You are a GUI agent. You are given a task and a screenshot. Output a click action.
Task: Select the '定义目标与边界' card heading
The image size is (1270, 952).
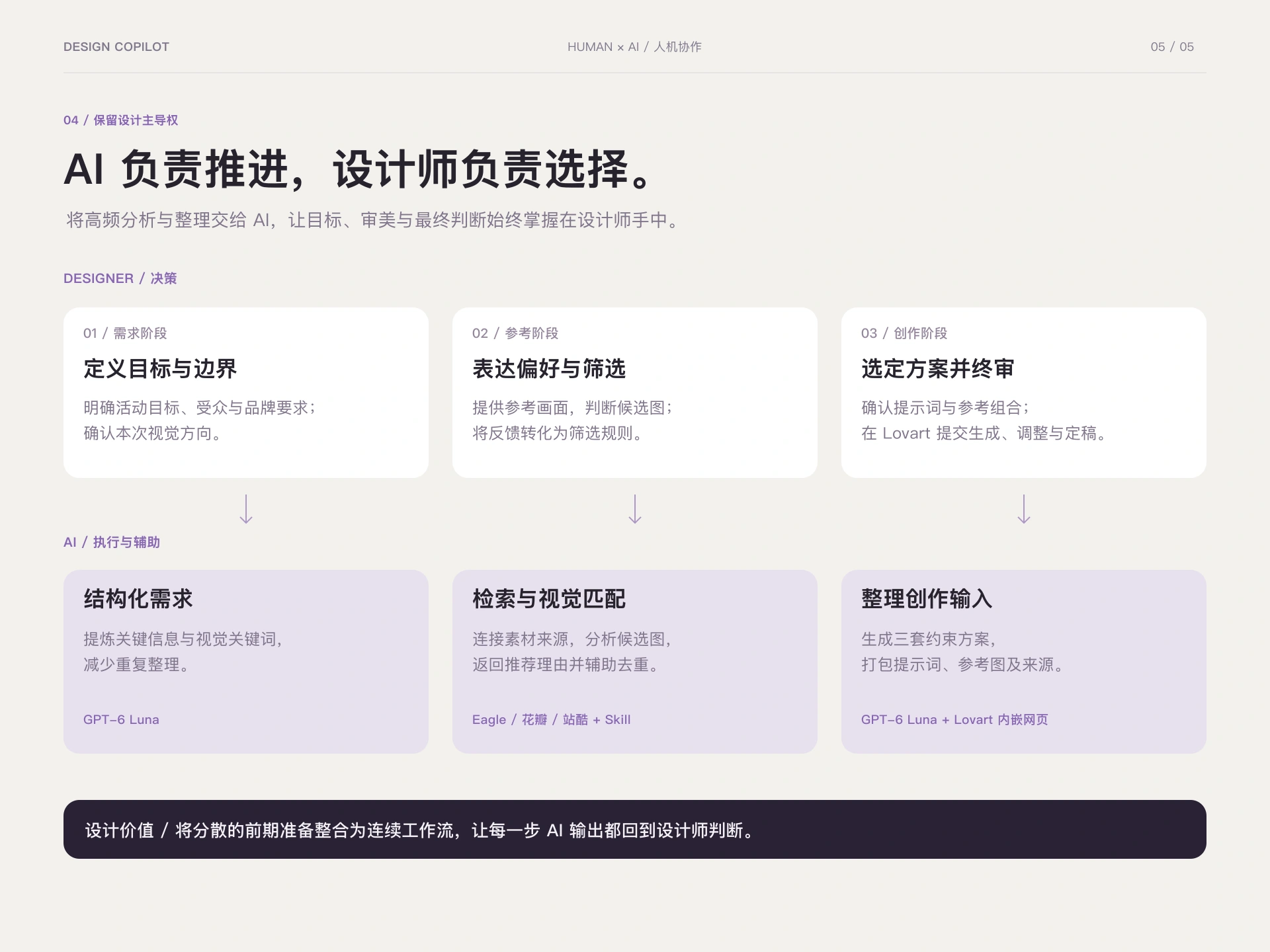click(x=160, y=369)
